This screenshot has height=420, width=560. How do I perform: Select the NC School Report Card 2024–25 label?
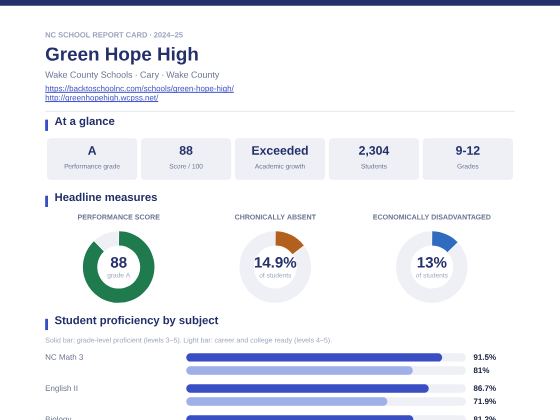coord(114,35)
